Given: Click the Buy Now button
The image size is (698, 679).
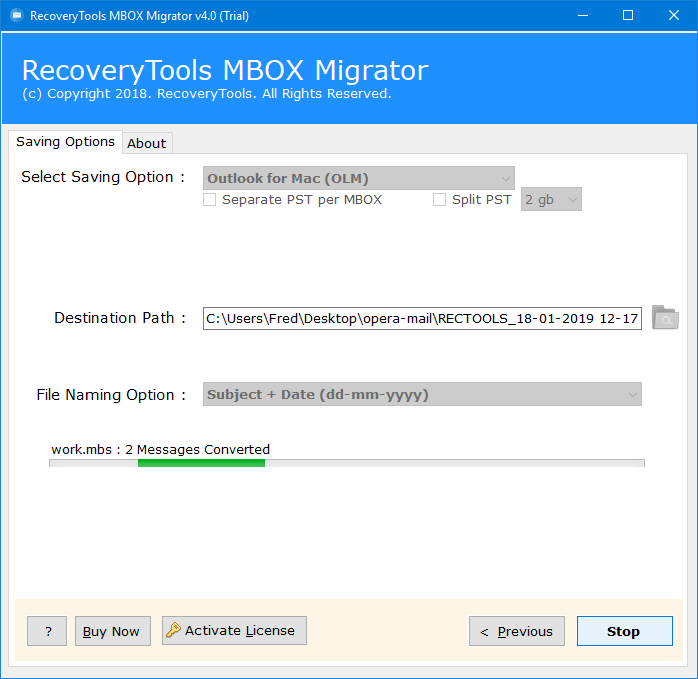Looking at the screenshot, I should point(113,631).
